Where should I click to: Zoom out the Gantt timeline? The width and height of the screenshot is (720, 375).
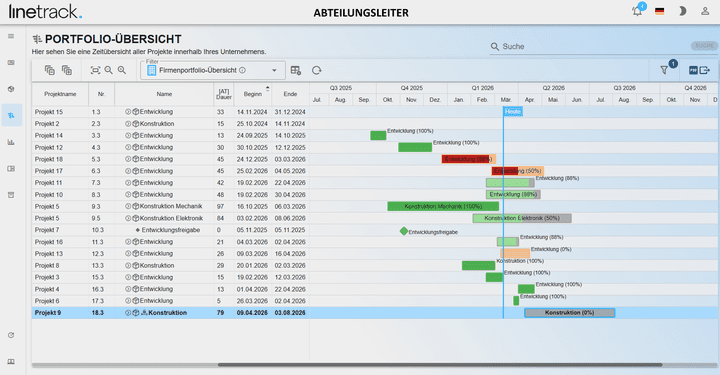point(108,70)
